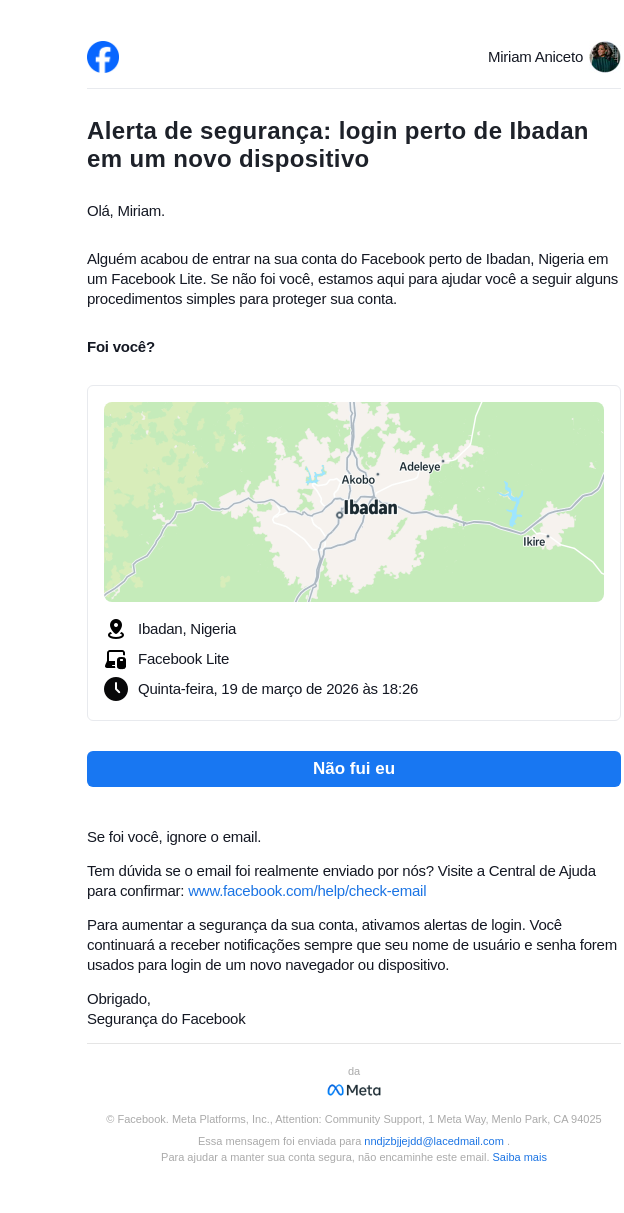Click the nndjzbjjejdd@lacedmail.com email link
This screenshot has width=624, height=1213.
point(434,1141)
